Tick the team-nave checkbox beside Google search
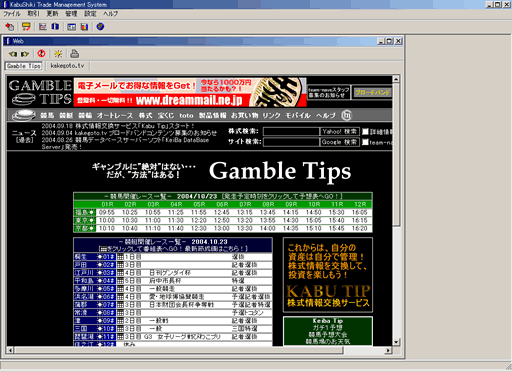This screenshot has height=372, width=512. [365, 142]
